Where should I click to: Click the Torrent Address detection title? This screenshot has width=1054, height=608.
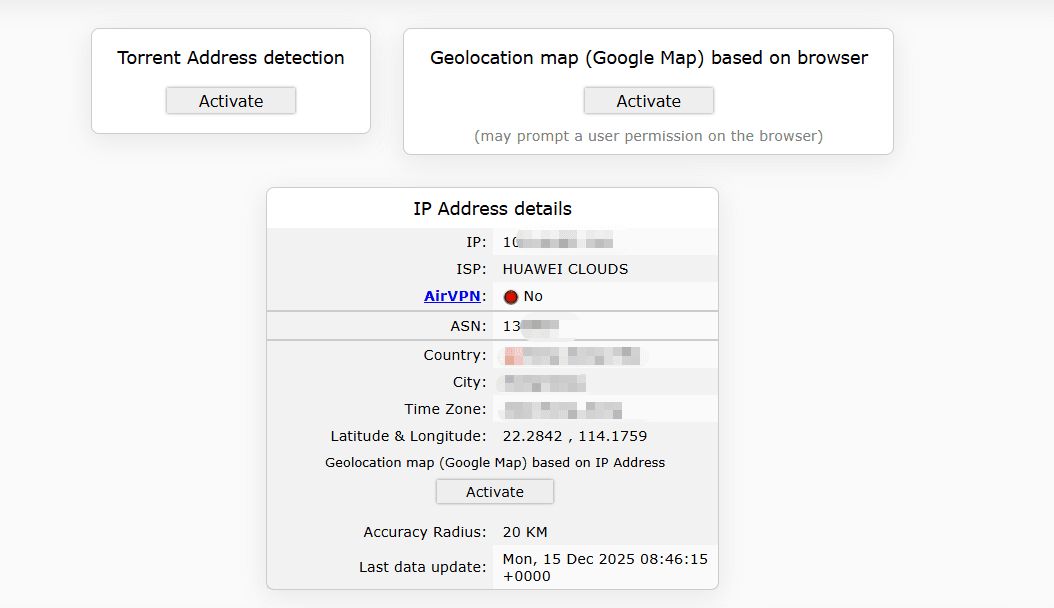pyautogui.click(x=231, y=58)
